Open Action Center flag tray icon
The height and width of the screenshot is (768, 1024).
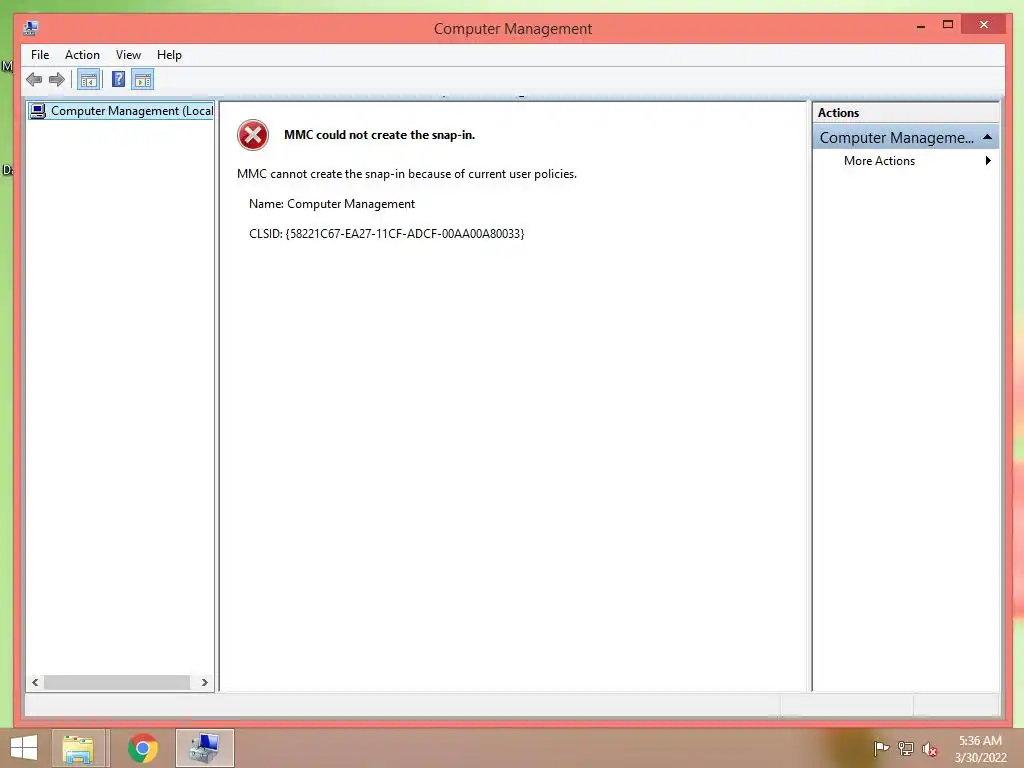click(880, 748)
